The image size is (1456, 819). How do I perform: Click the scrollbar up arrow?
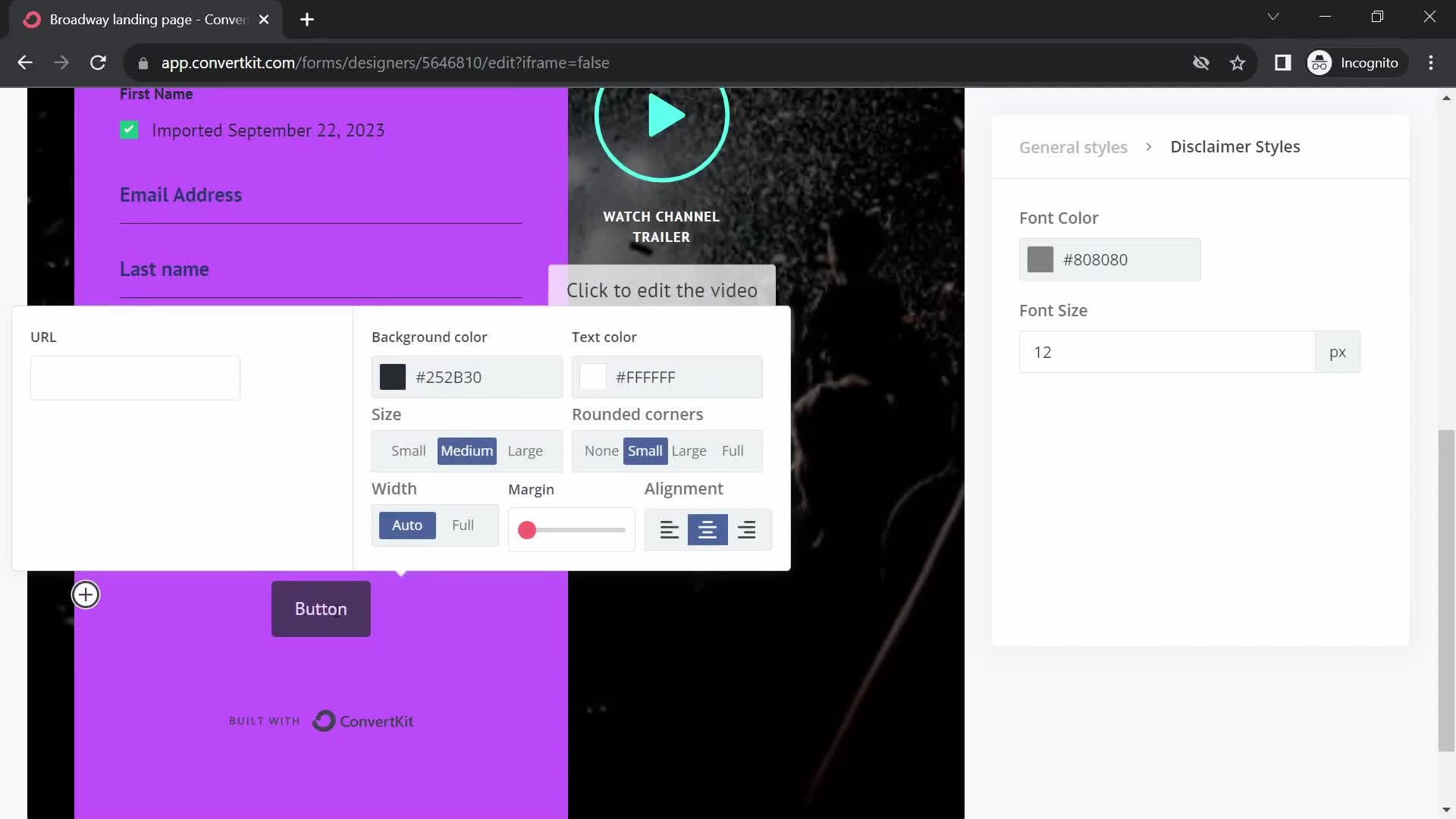tap(1446, 98)
